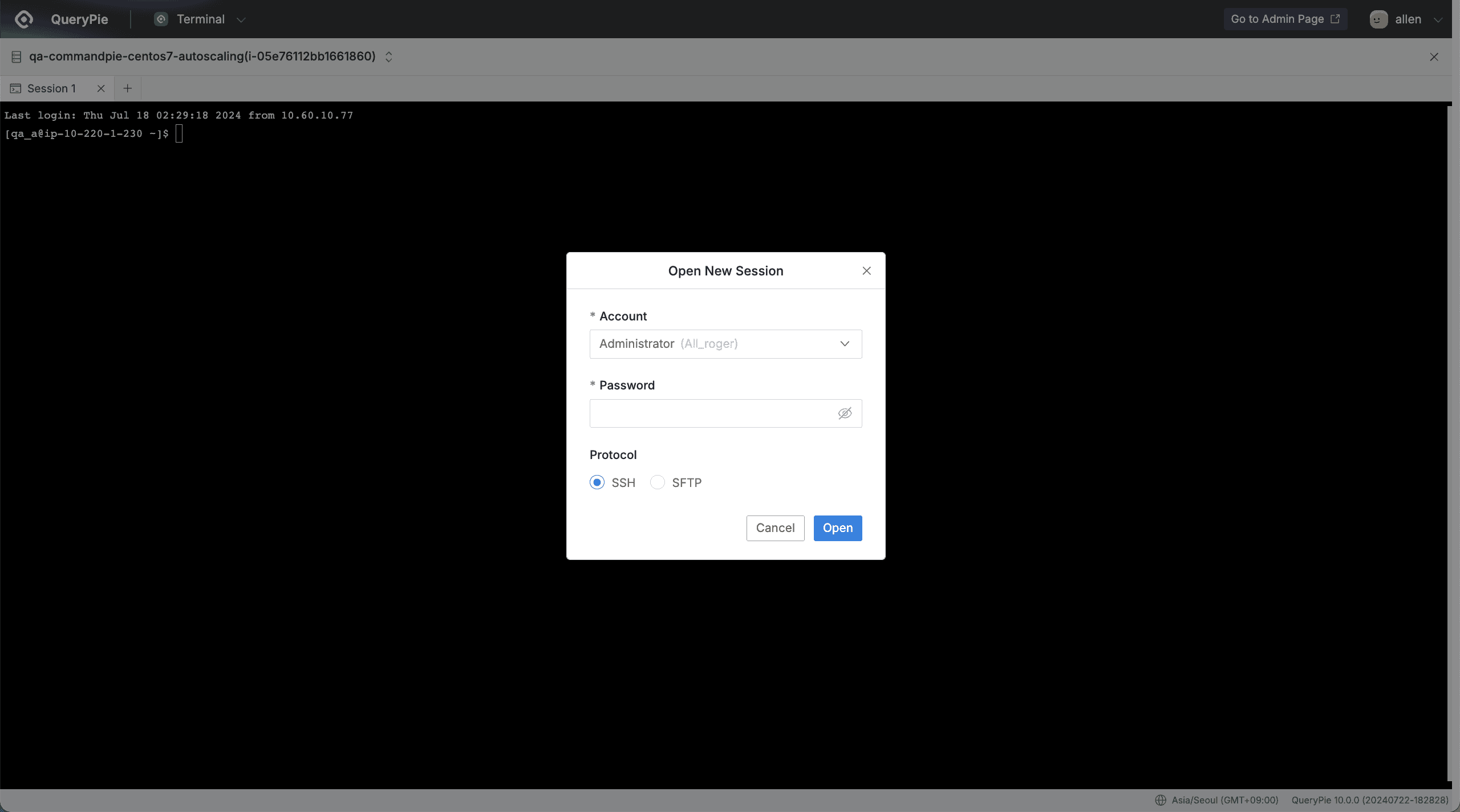Click the QueryPie logo icon
This screenshot has width=1460, height=812.
[24, 19]
